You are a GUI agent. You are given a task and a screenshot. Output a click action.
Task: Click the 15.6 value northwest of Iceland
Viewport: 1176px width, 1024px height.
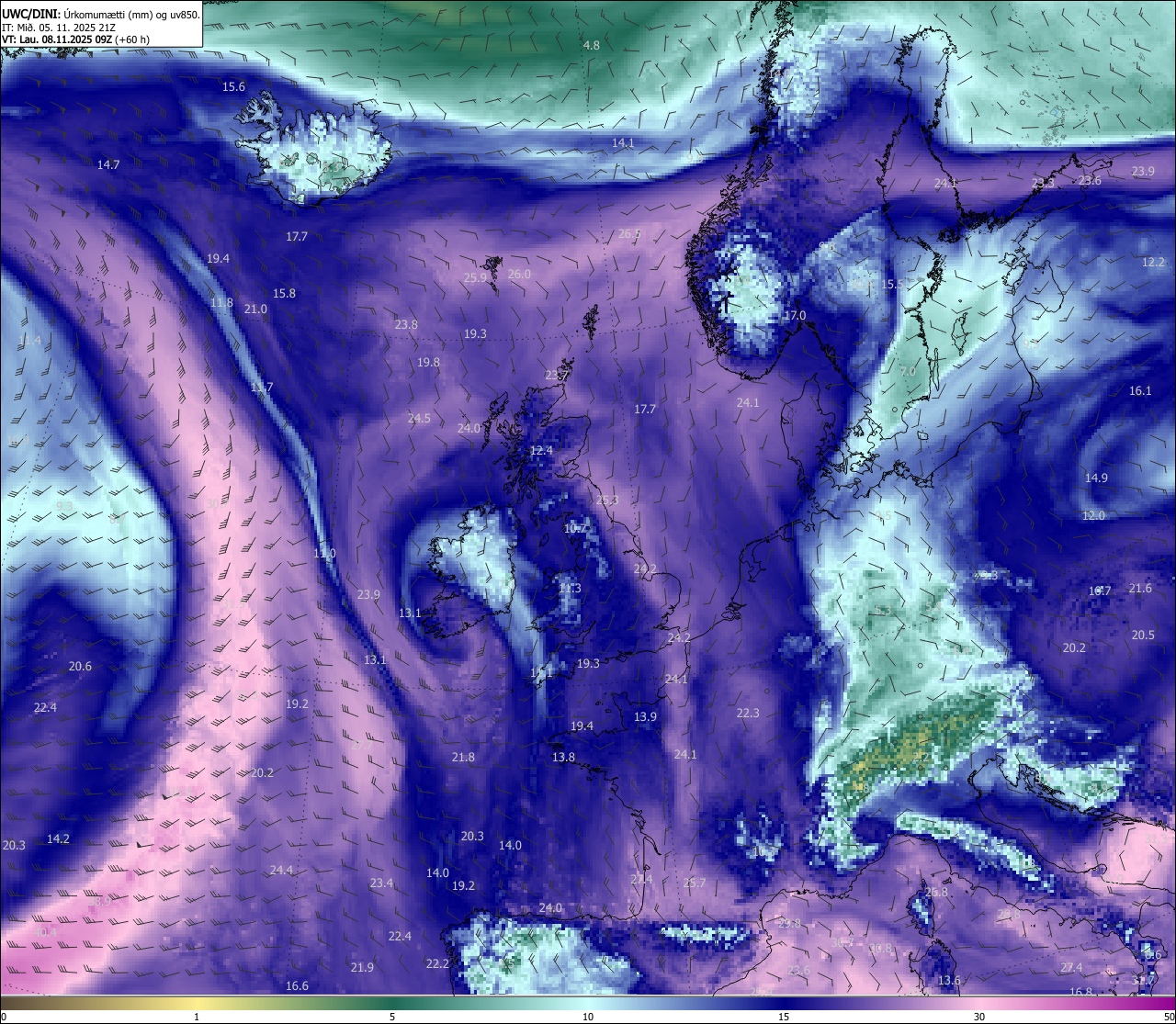coord(233,86)
